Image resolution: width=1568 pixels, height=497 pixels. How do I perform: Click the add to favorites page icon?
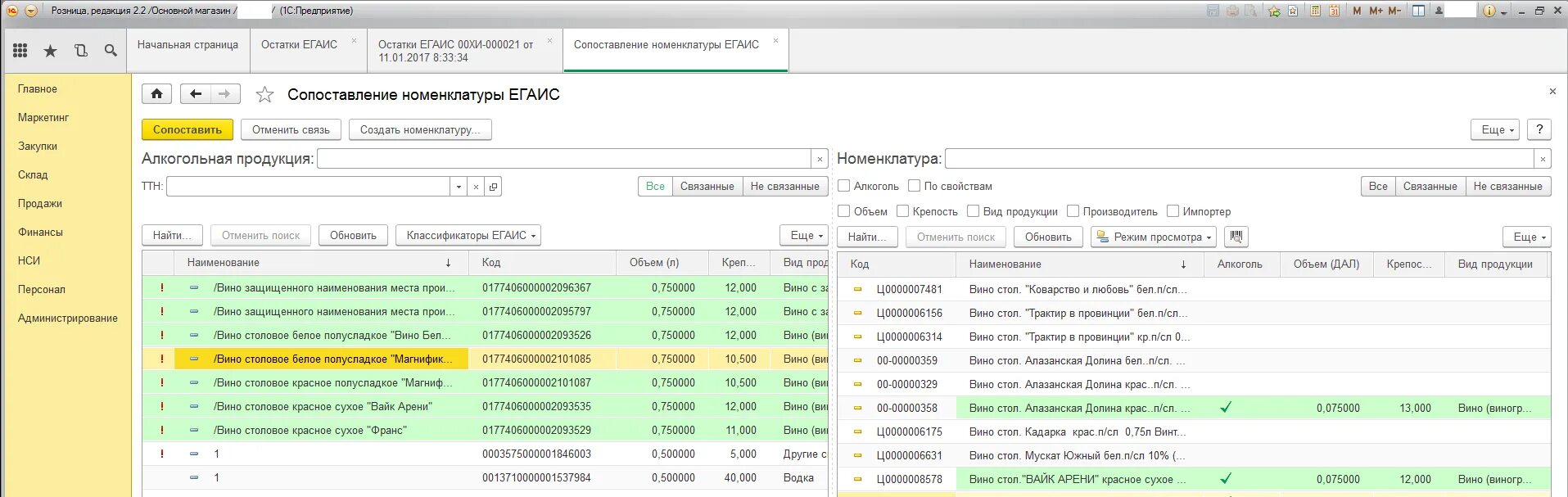1293,11
